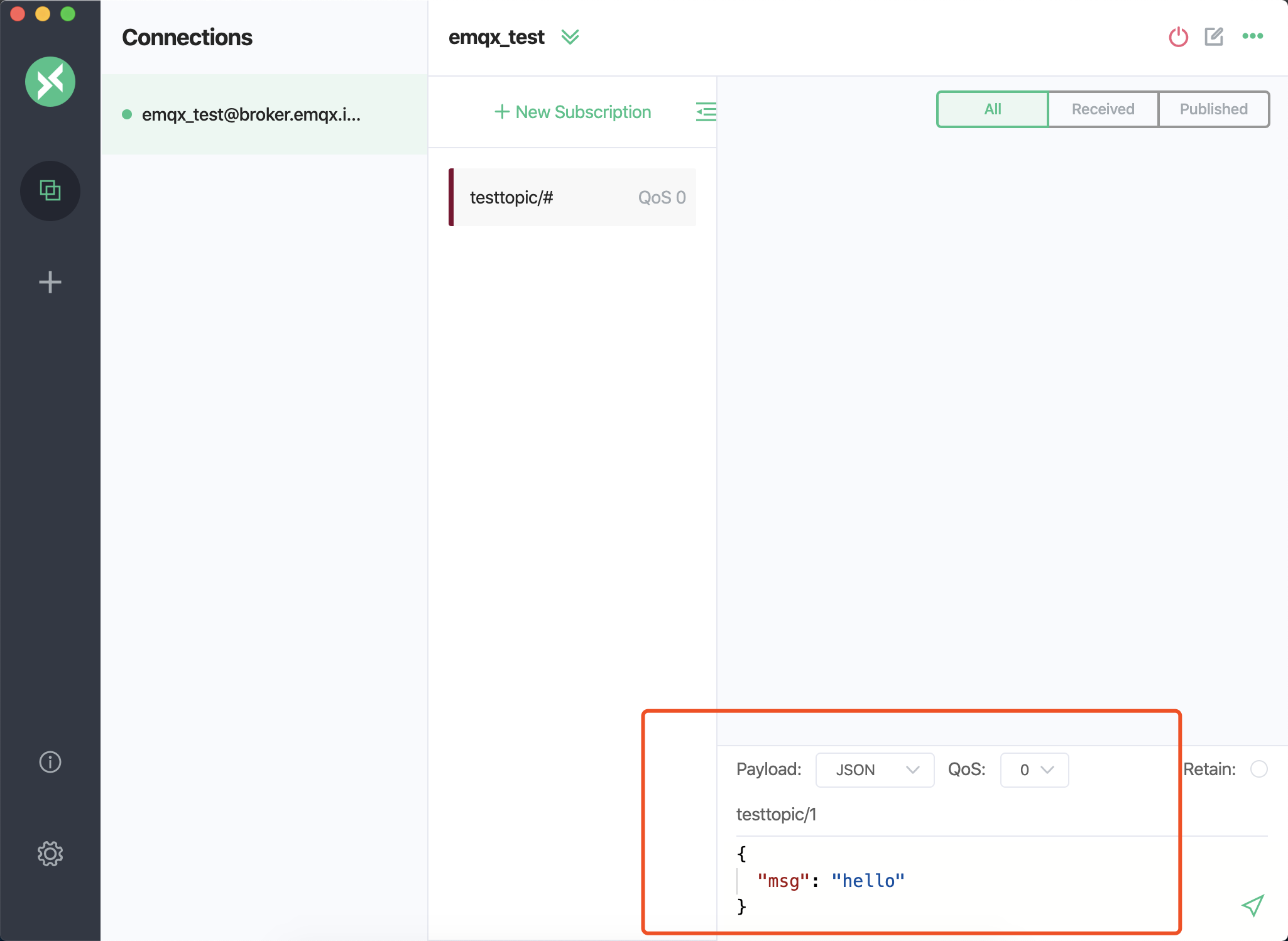Switch to the Received messages tab
The height and width of the screenshot is (941, 1288).
(x=1103, y=109)
